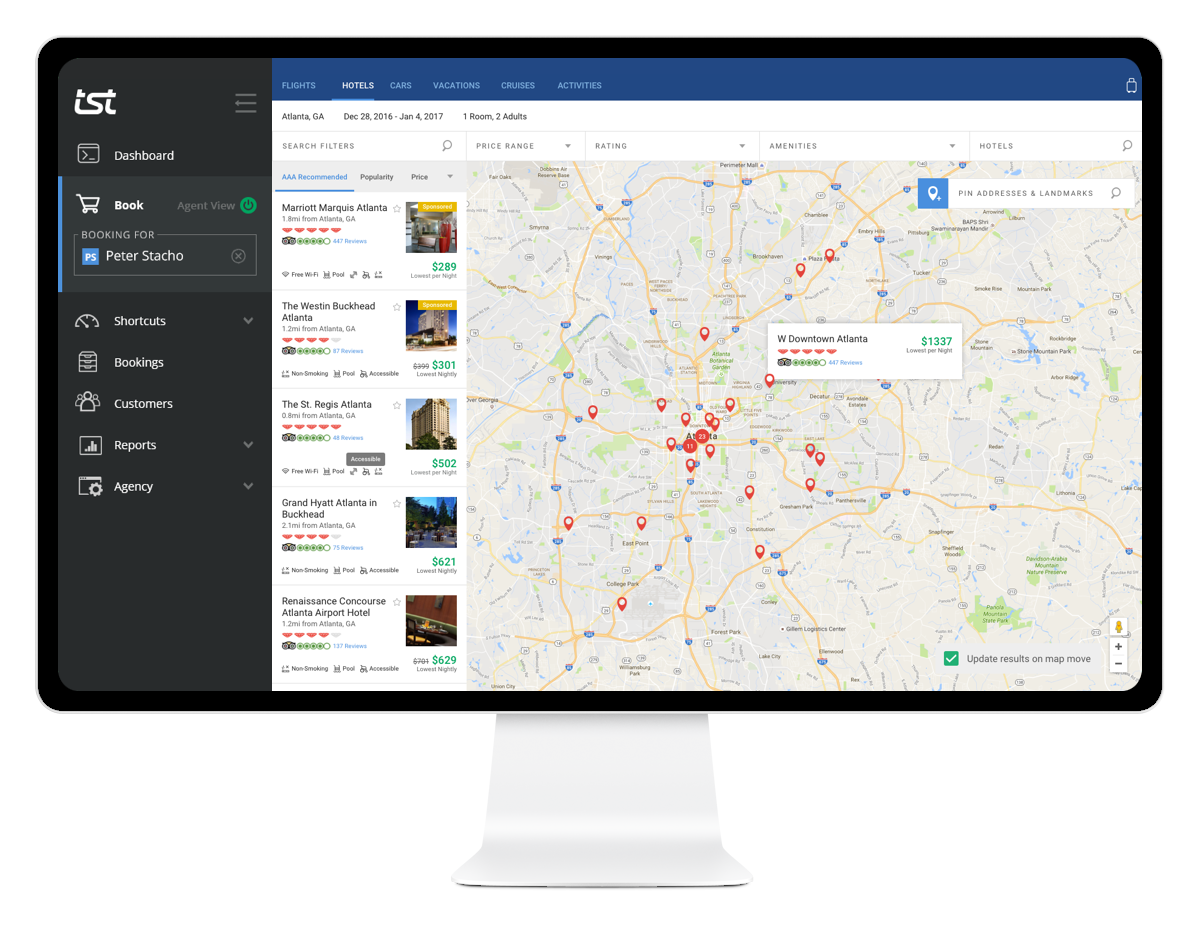Viewport: 1200px width, 940px height.
Task: Click the Atlanta, GA destination field
Action: click(303, 117)
